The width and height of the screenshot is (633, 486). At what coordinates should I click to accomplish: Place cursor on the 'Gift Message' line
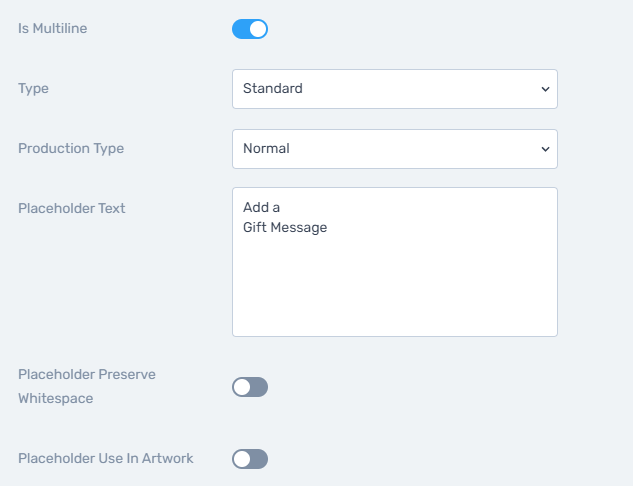285,227
